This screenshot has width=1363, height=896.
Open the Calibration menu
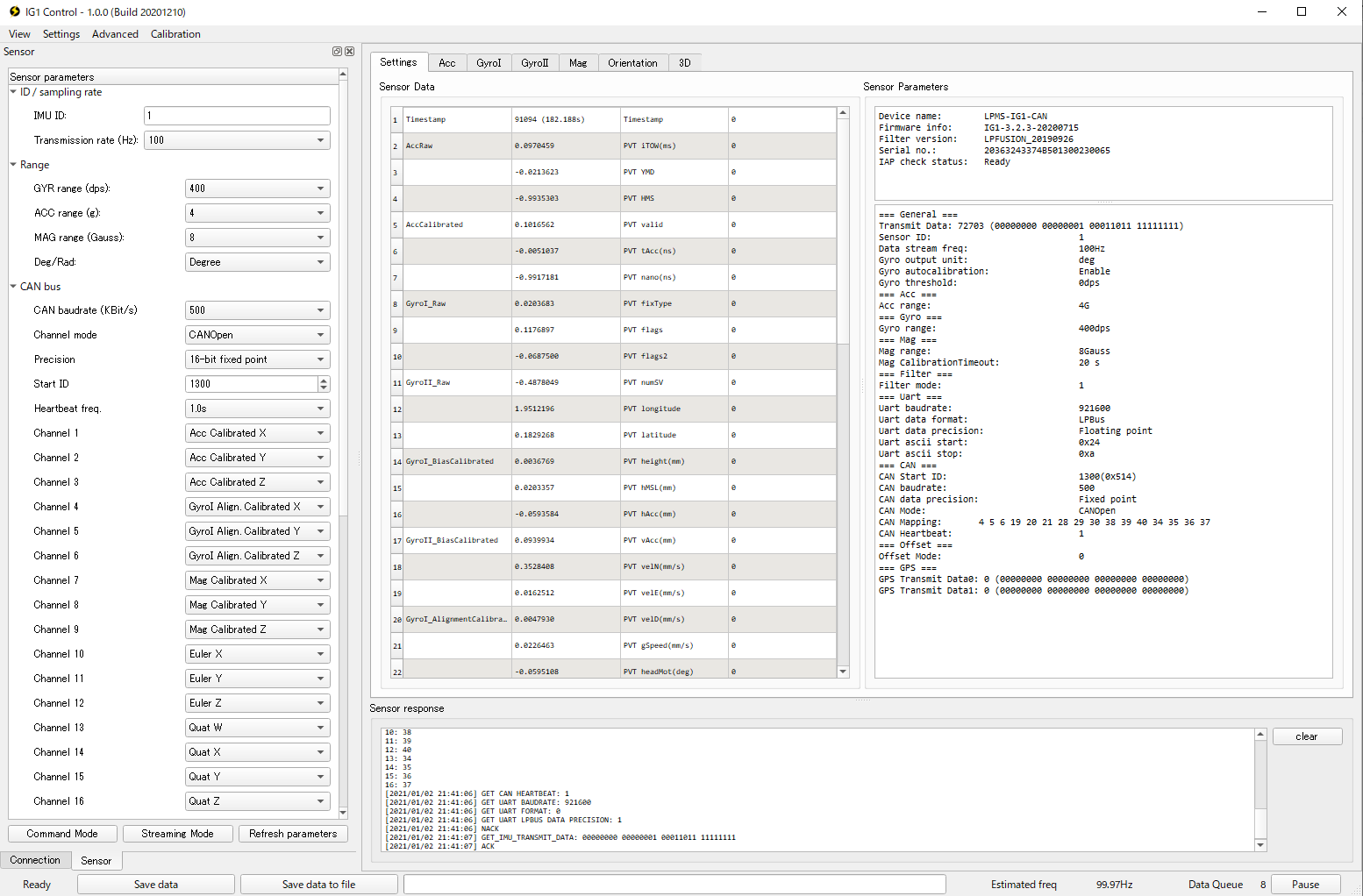pos(175,34)
